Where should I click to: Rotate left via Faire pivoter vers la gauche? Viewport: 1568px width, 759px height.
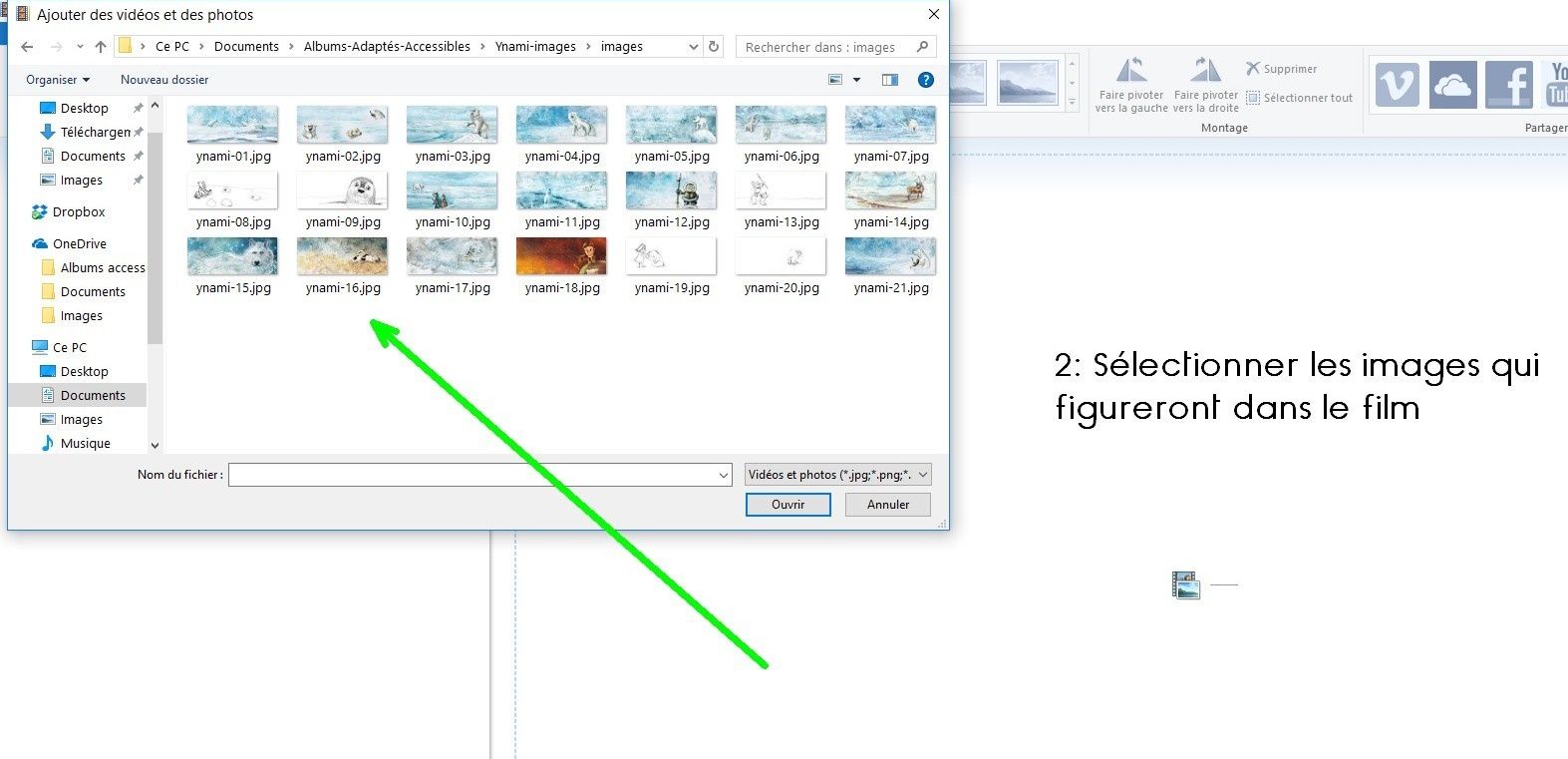1131,85
